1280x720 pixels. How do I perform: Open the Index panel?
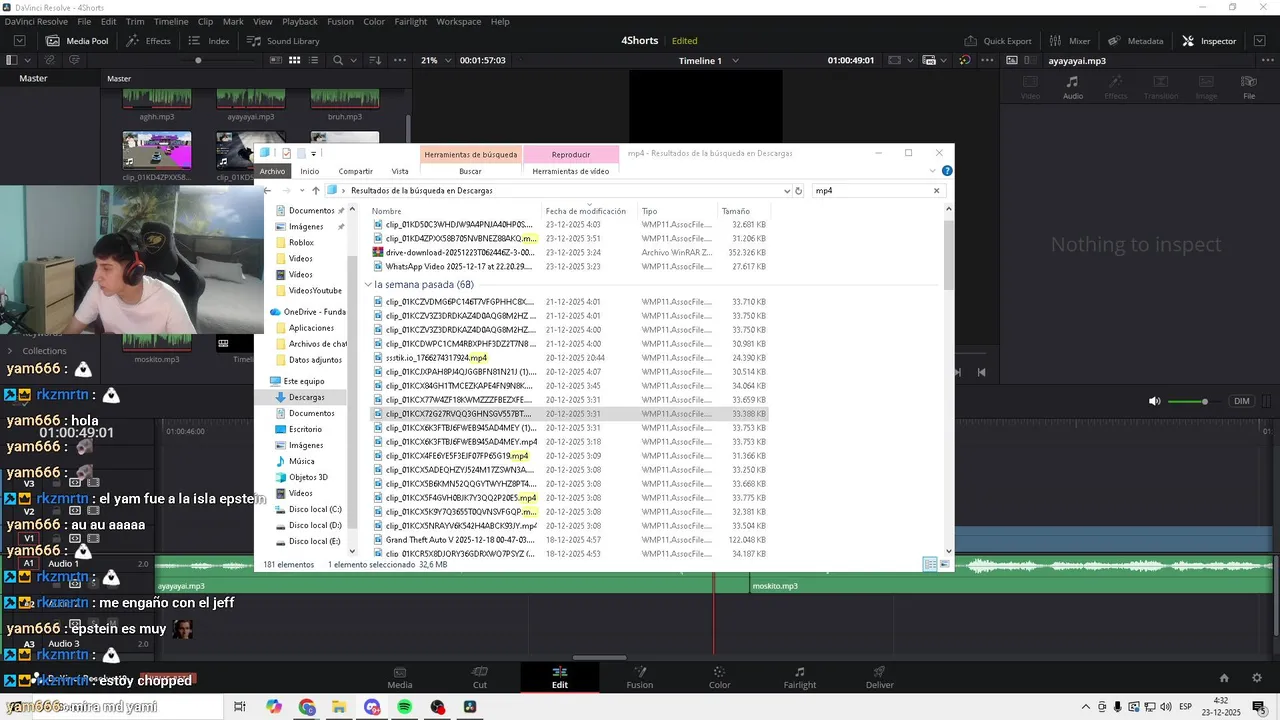click(x=209, y=41)
